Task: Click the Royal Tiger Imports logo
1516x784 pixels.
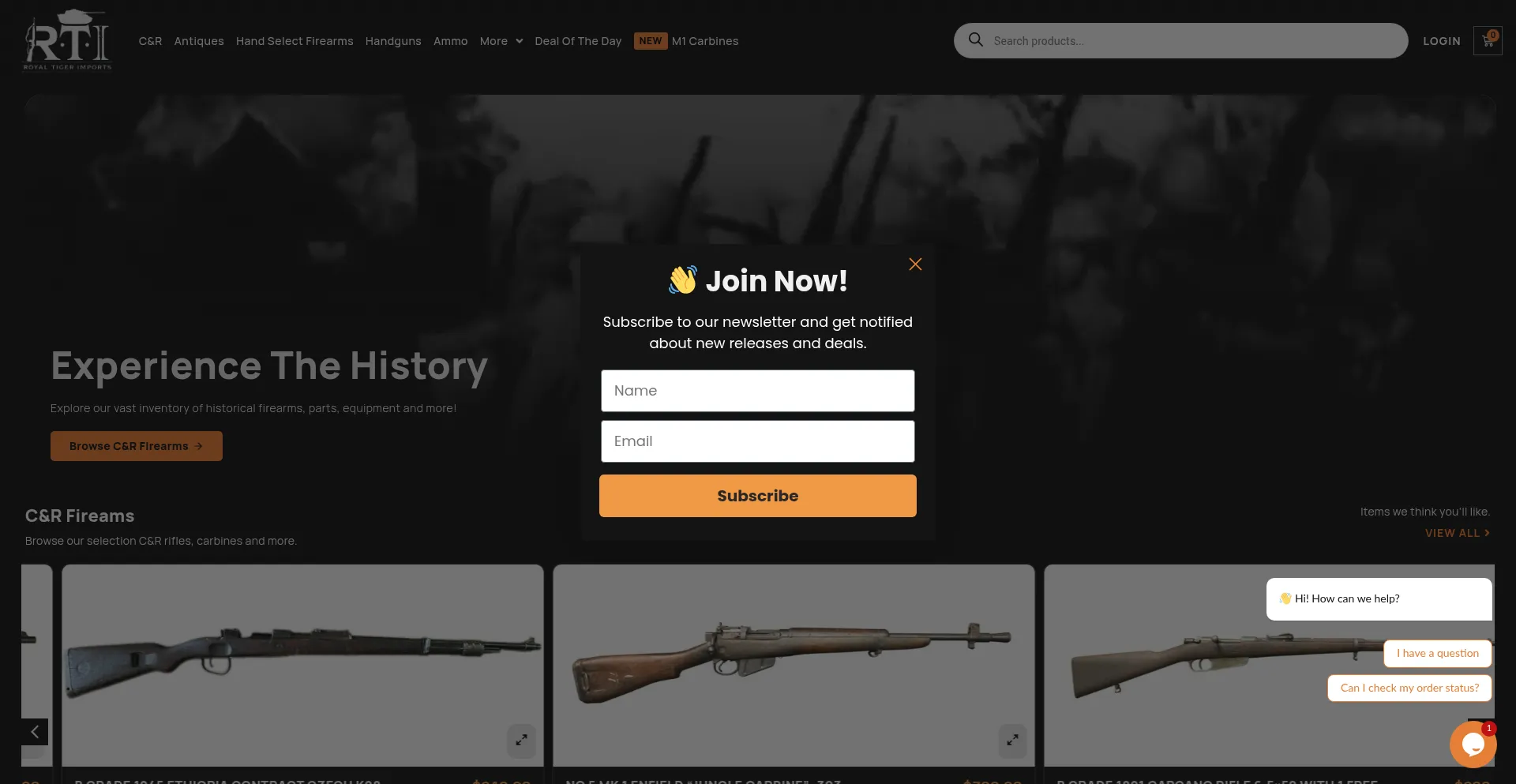Action: tap(67, 40)
